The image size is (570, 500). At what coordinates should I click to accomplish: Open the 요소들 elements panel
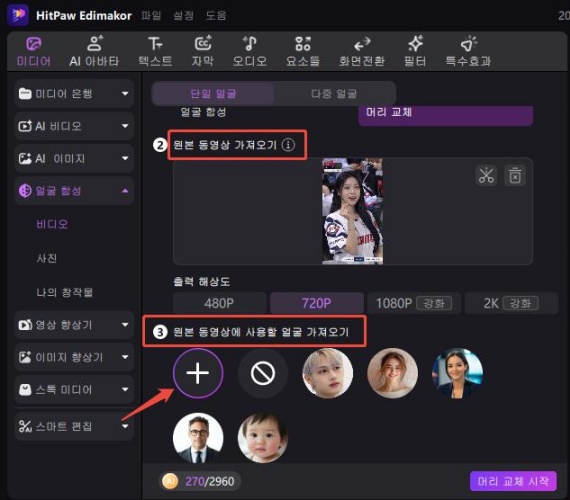point(303,52)
